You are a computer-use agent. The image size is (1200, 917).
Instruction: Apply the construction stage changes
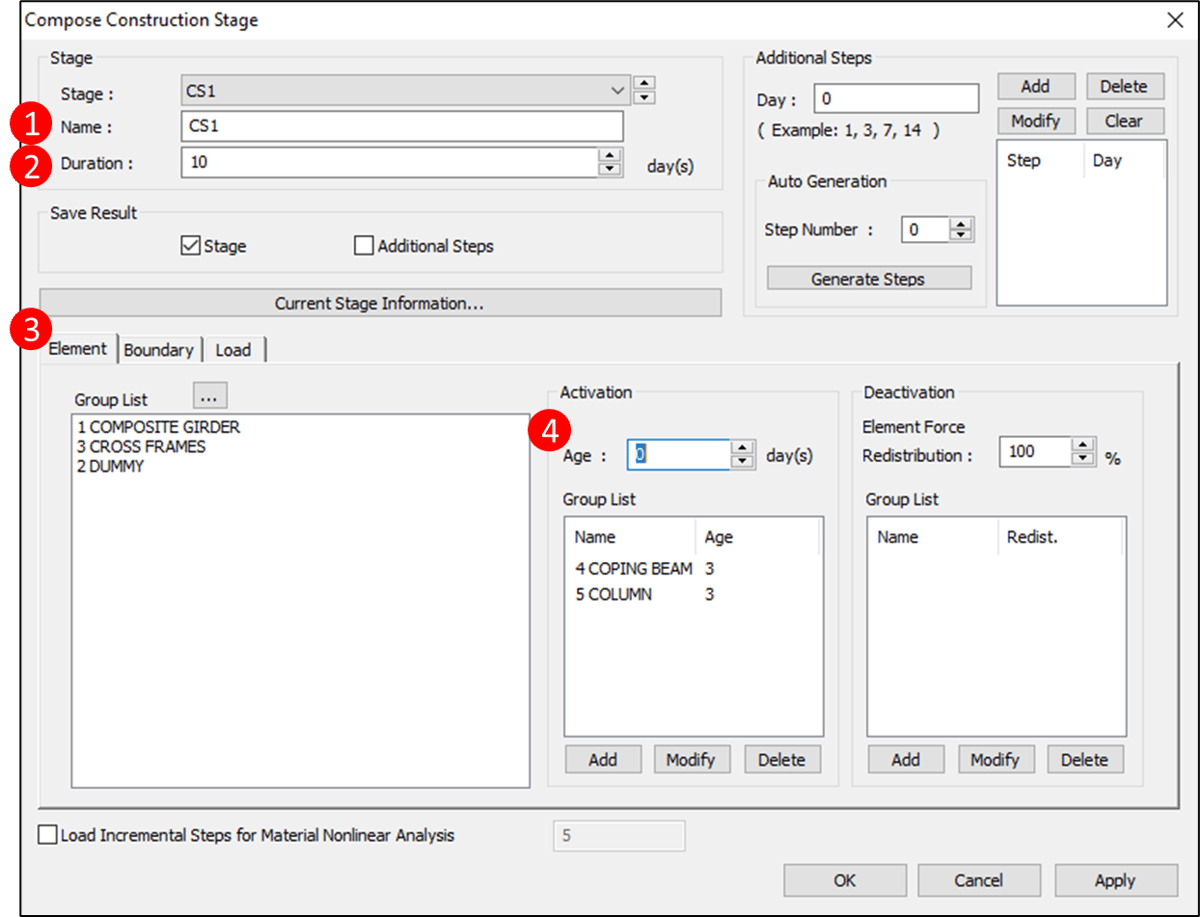(x=1113, y=880)
